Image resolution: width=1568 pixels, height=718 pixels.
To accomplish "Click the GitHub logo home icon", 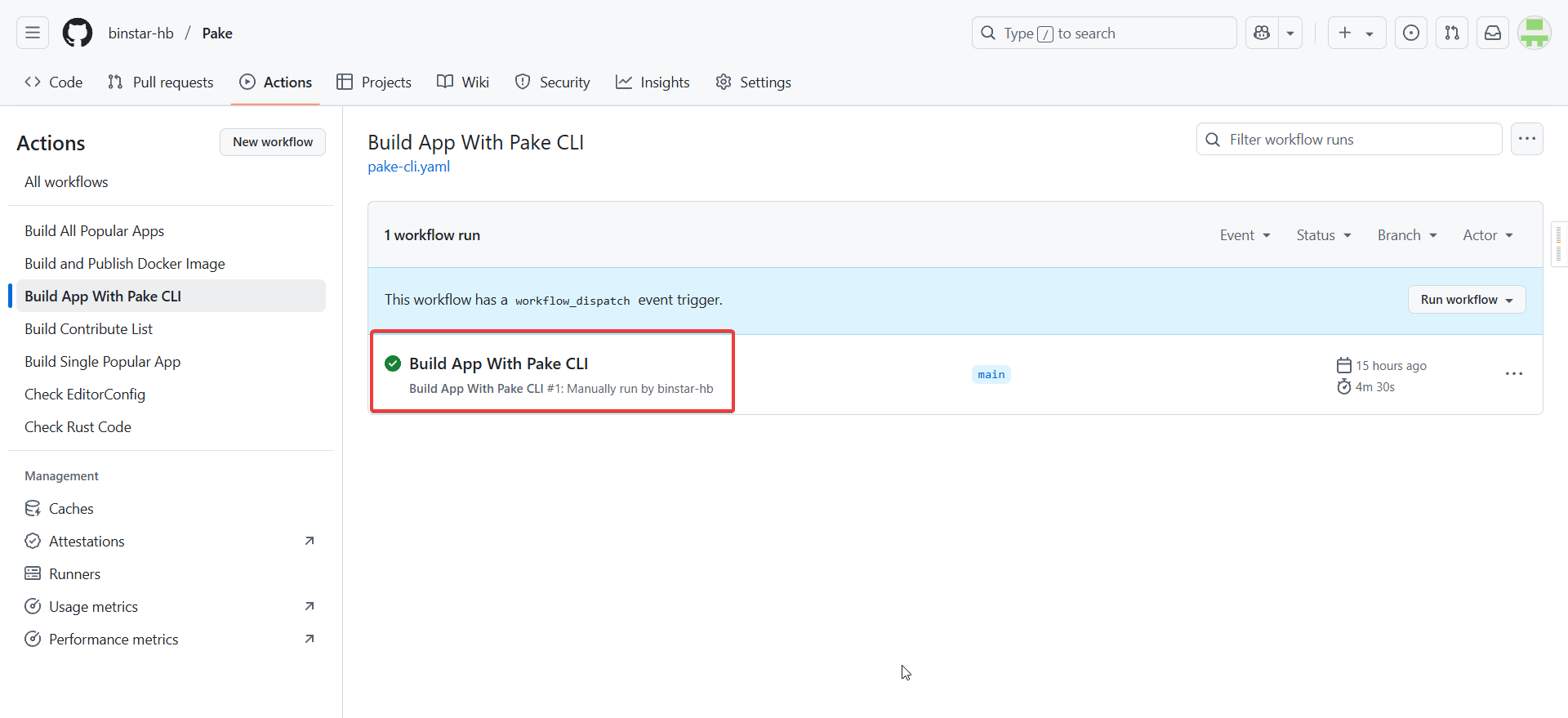I will click(x=78, y=33).
